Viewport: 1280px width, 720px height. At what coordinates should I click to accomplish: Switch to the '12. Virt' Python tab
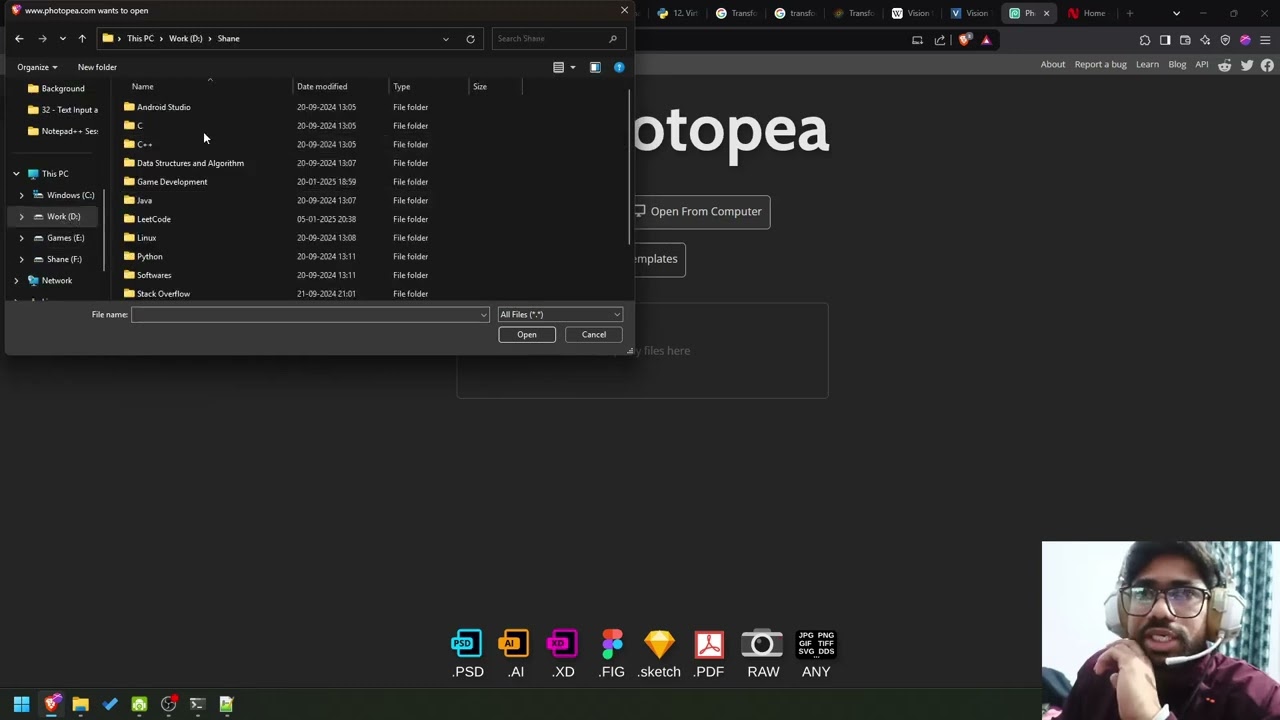pyautogui.click(x=678, y=13)
